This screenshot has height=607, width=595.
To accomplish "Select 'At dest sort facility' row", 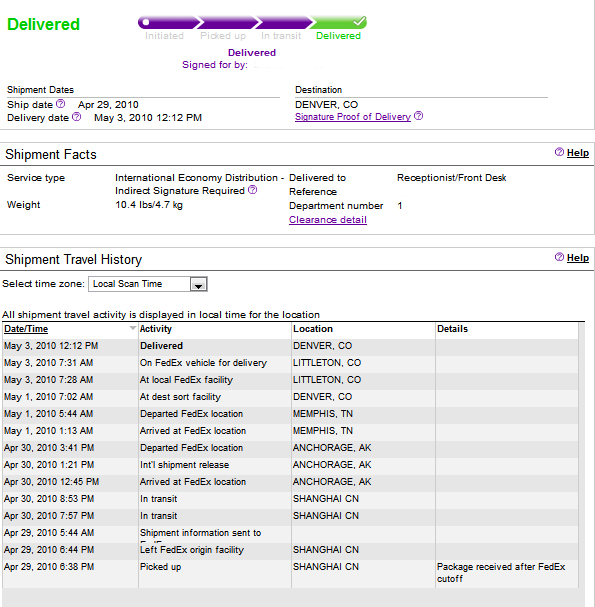I will 290,397.
